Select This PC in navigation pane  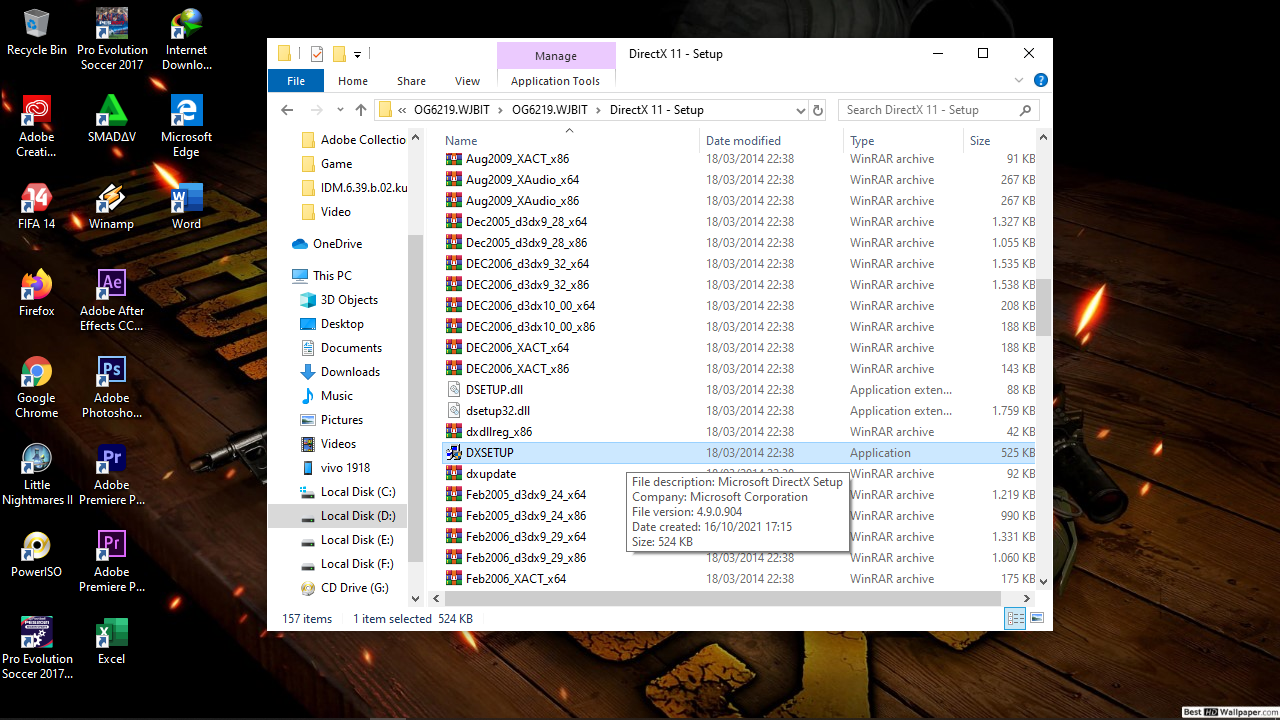pos(332,276)
